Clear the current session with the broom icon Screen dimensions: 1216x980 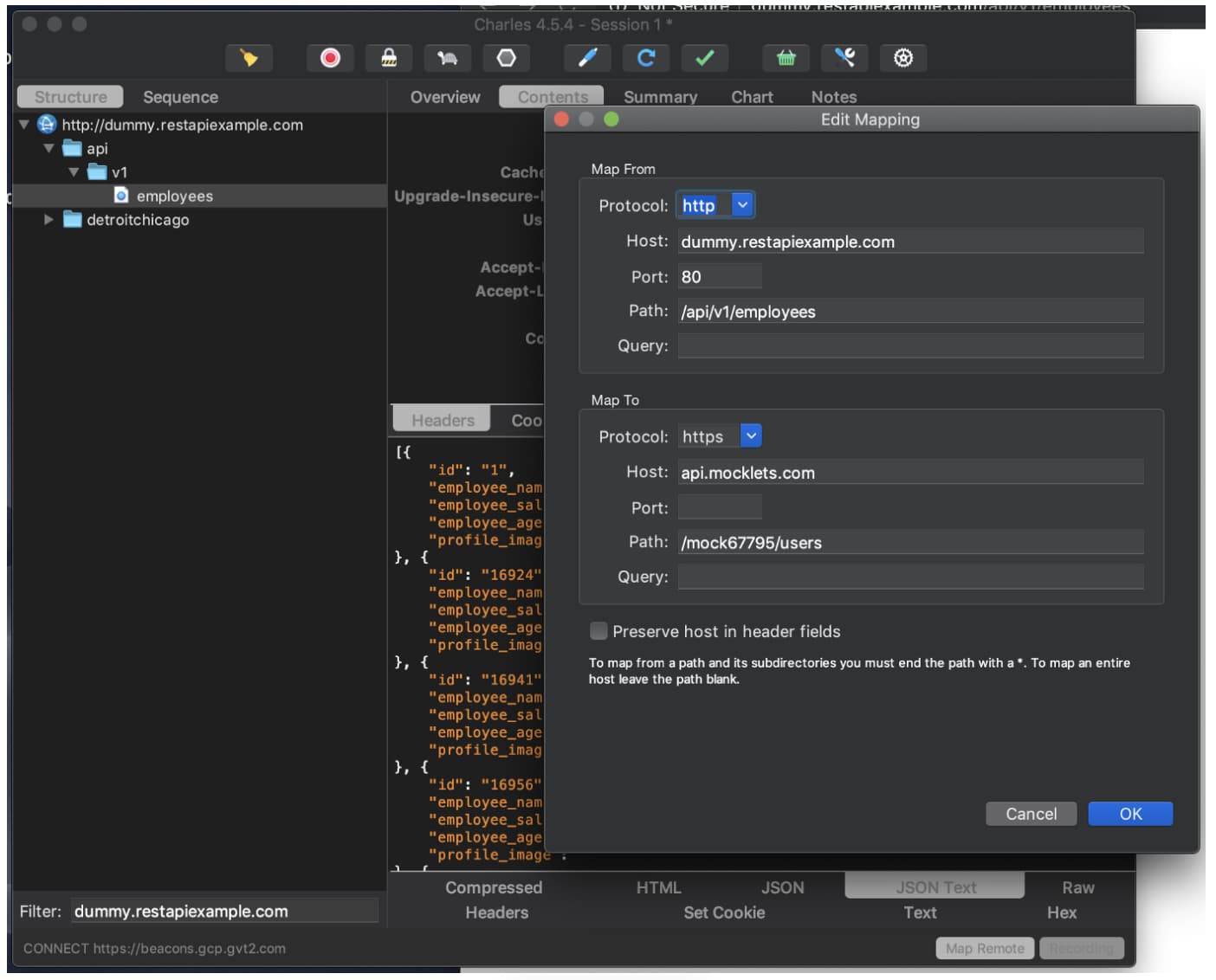[249, 58]
